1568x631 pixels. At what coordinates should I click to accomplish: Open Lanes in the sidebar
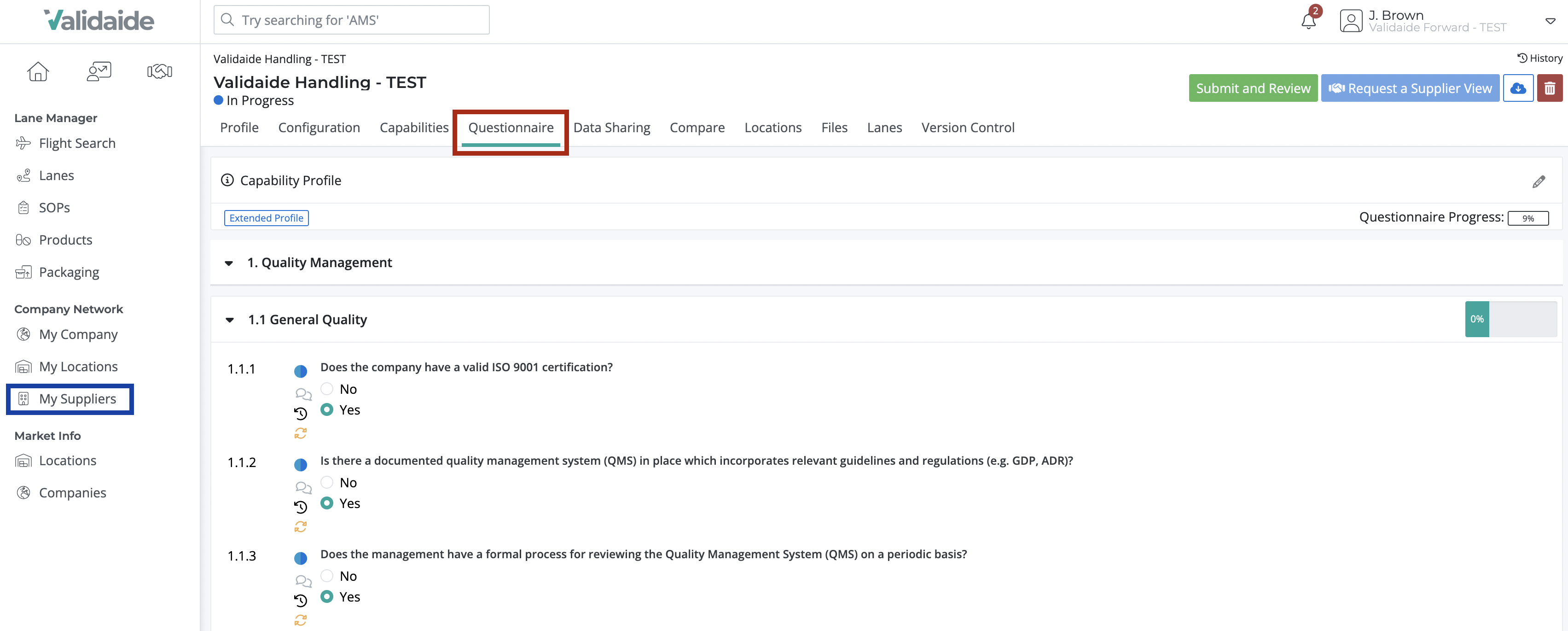pyautogui.click(x=56, y=175)
